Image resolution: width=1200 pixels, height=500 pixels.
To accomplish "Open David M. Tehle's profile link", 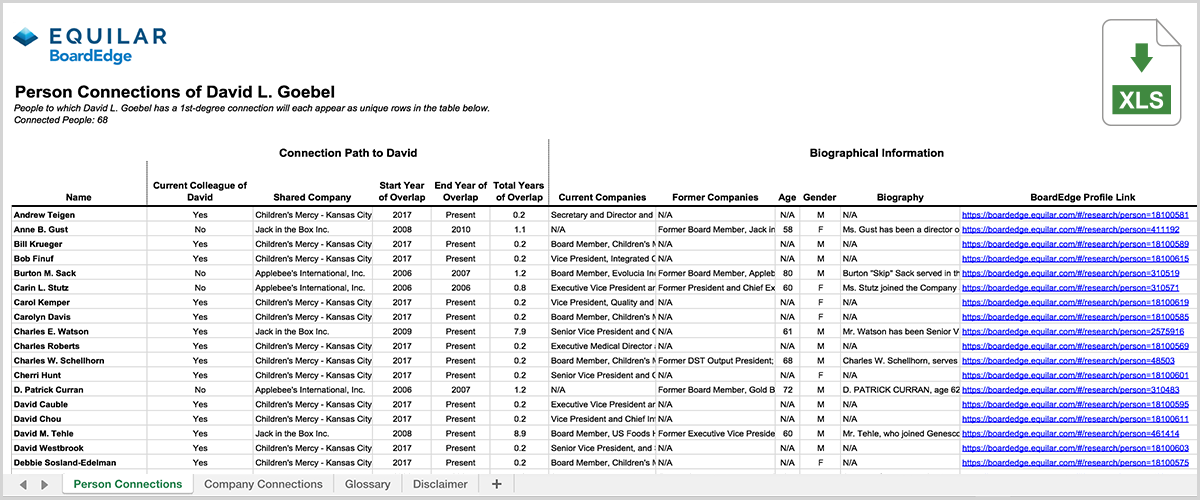I will click(x=1072, y=433).
